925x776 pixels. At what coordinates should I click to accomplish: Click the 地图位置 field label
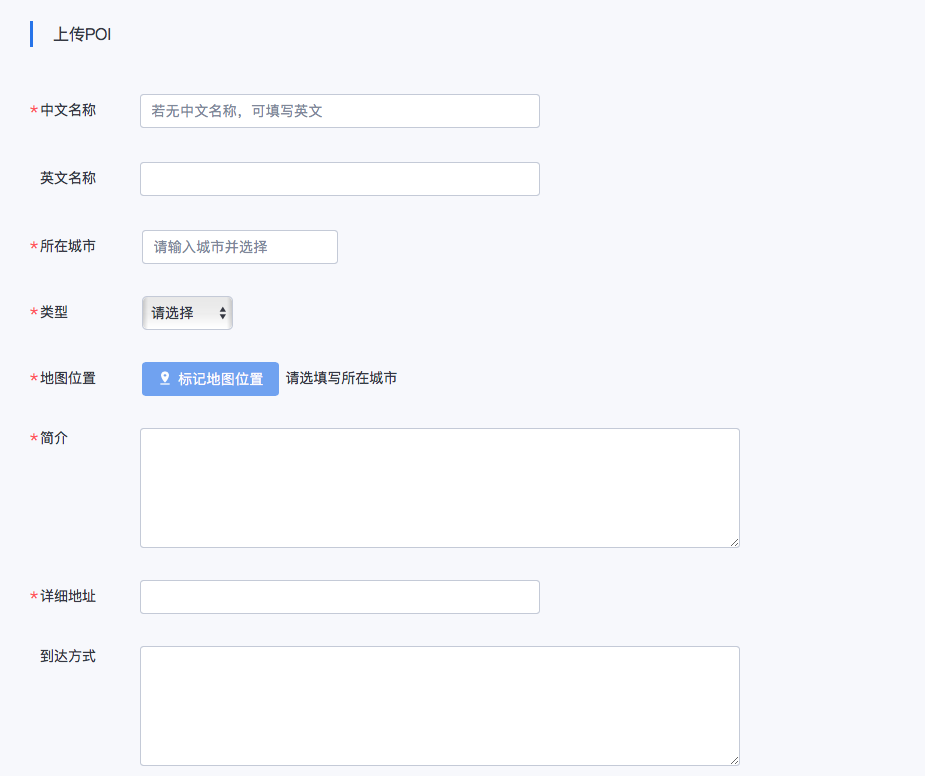click(68, 378)
